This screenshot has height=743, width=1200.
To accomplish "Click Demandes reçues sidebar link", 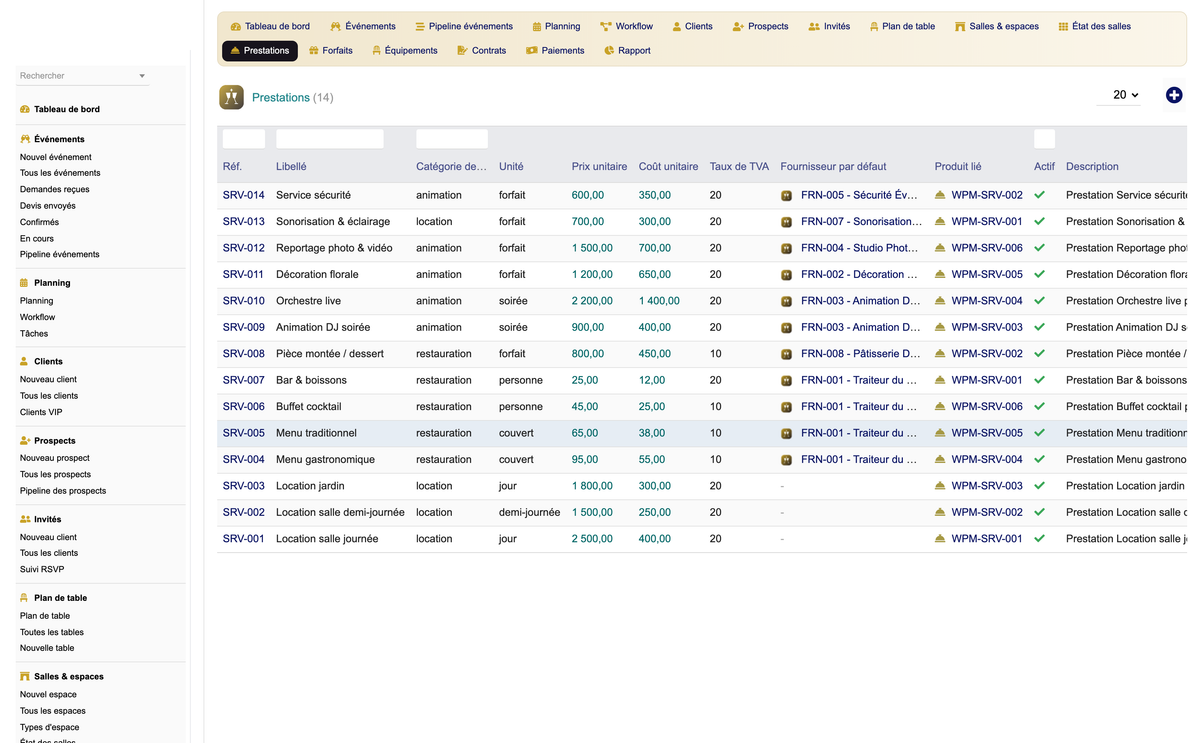I will (55, 189).
